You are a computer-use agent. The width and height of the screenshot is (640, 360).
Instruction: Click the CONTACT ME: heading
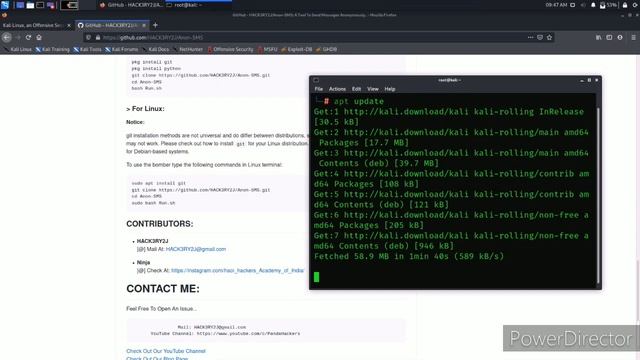click(x=163, y=289)
